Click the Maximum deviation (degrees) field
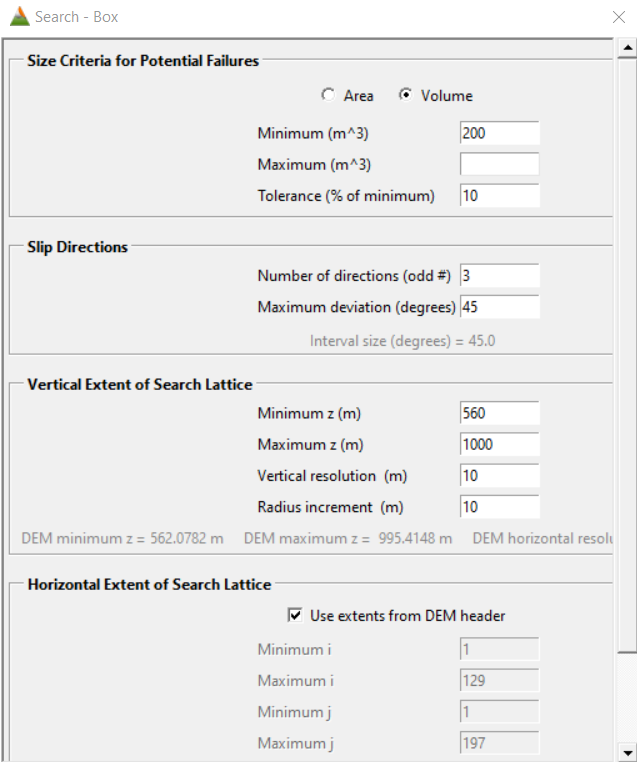 coord(499,306)
